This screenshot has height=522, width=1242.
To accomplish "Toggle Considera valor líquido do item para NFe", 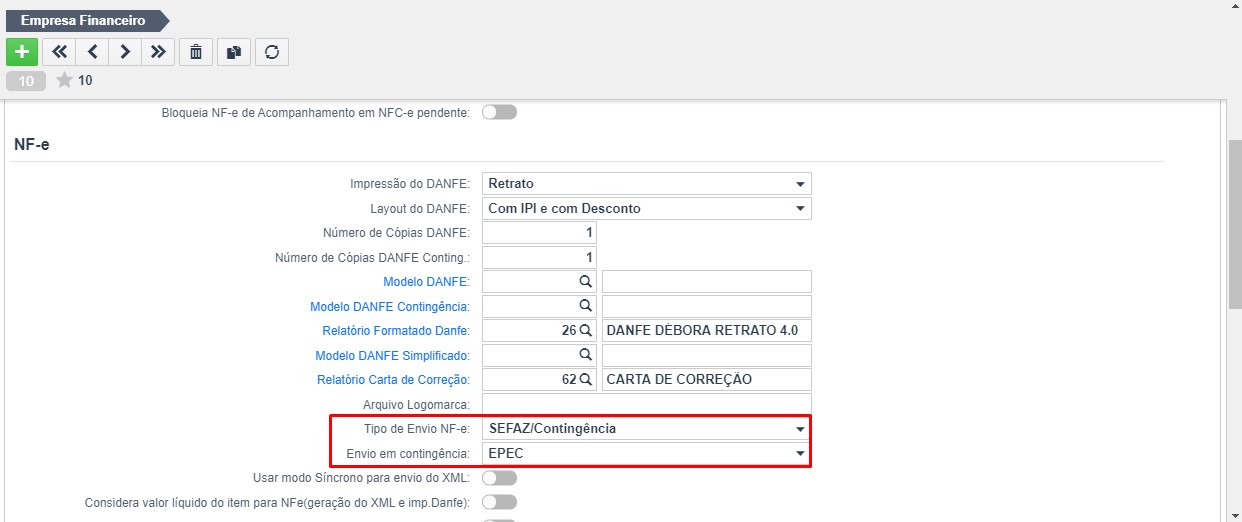I will tap(499, 502).
